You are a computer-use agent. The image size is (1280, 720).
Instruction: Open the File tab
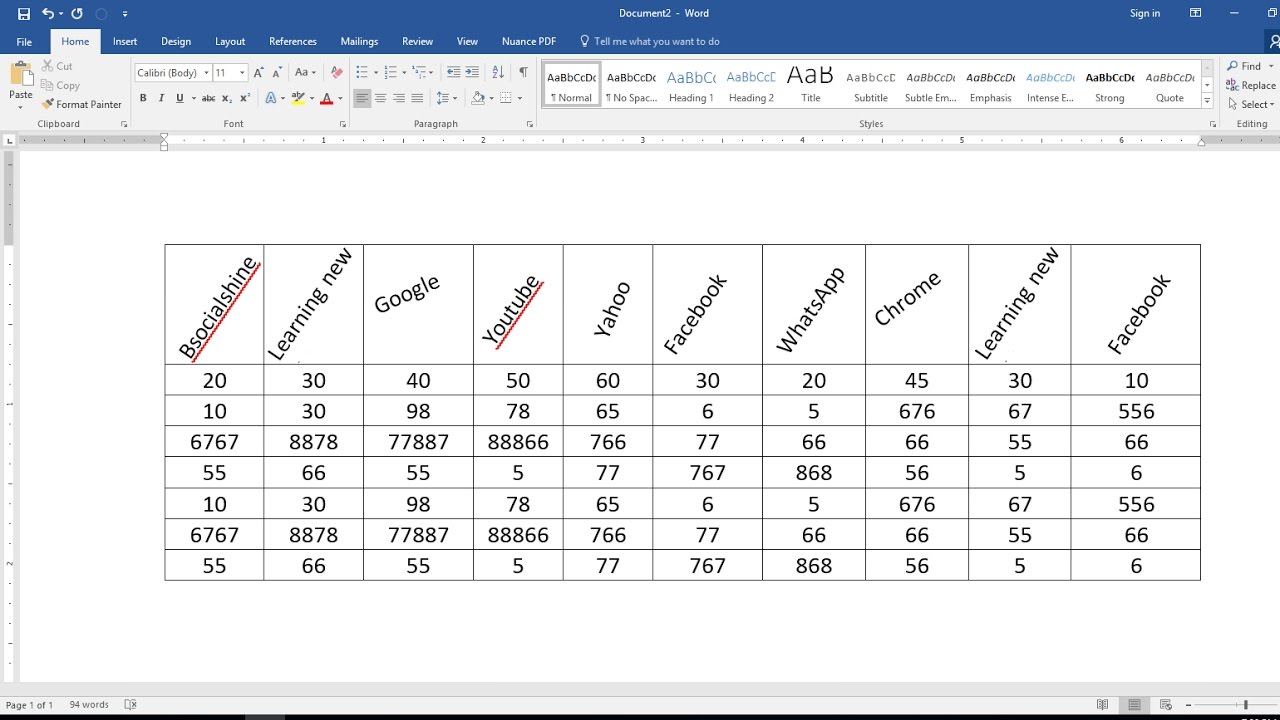[24, 41]
